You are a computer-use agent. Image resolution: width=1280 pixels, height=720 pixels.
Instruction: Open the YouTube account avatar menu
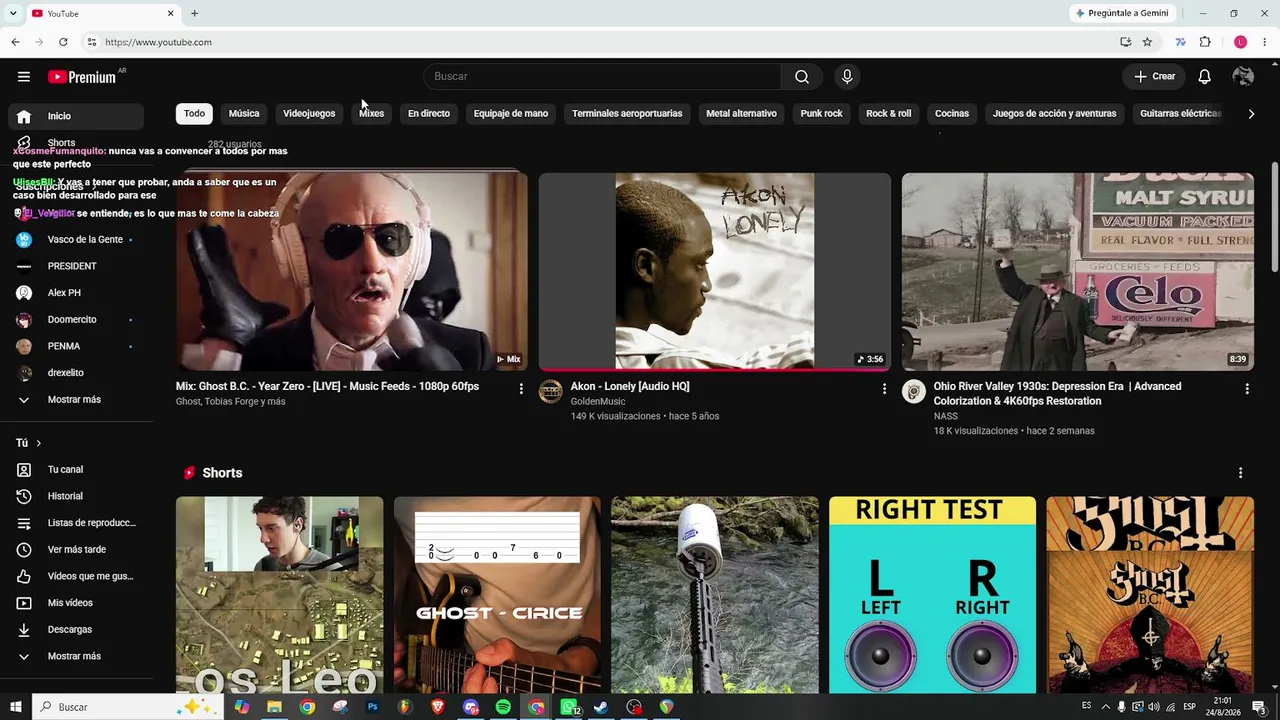(x=1243, y=77)
